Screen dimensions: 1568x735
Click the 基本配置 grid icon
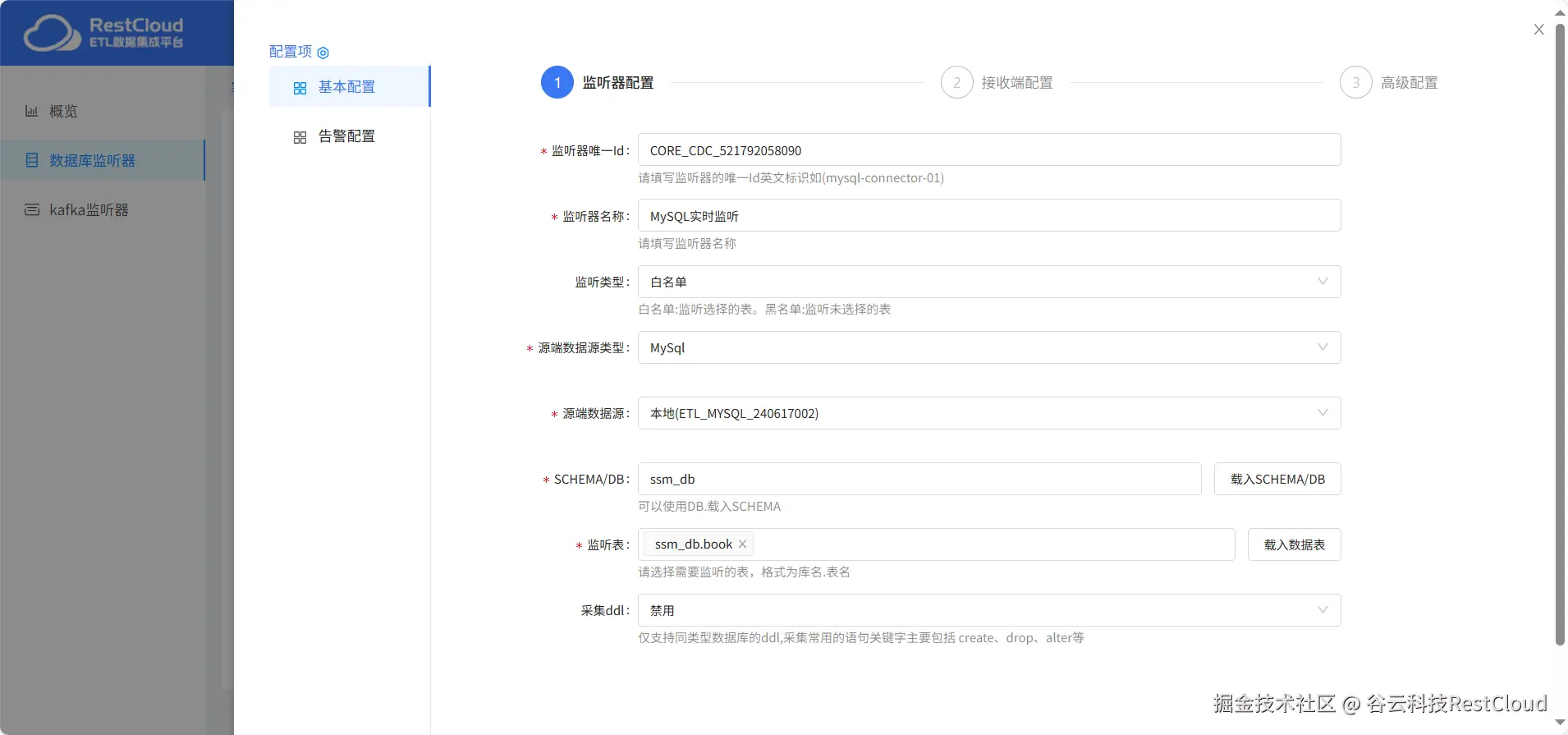[300, 88]
